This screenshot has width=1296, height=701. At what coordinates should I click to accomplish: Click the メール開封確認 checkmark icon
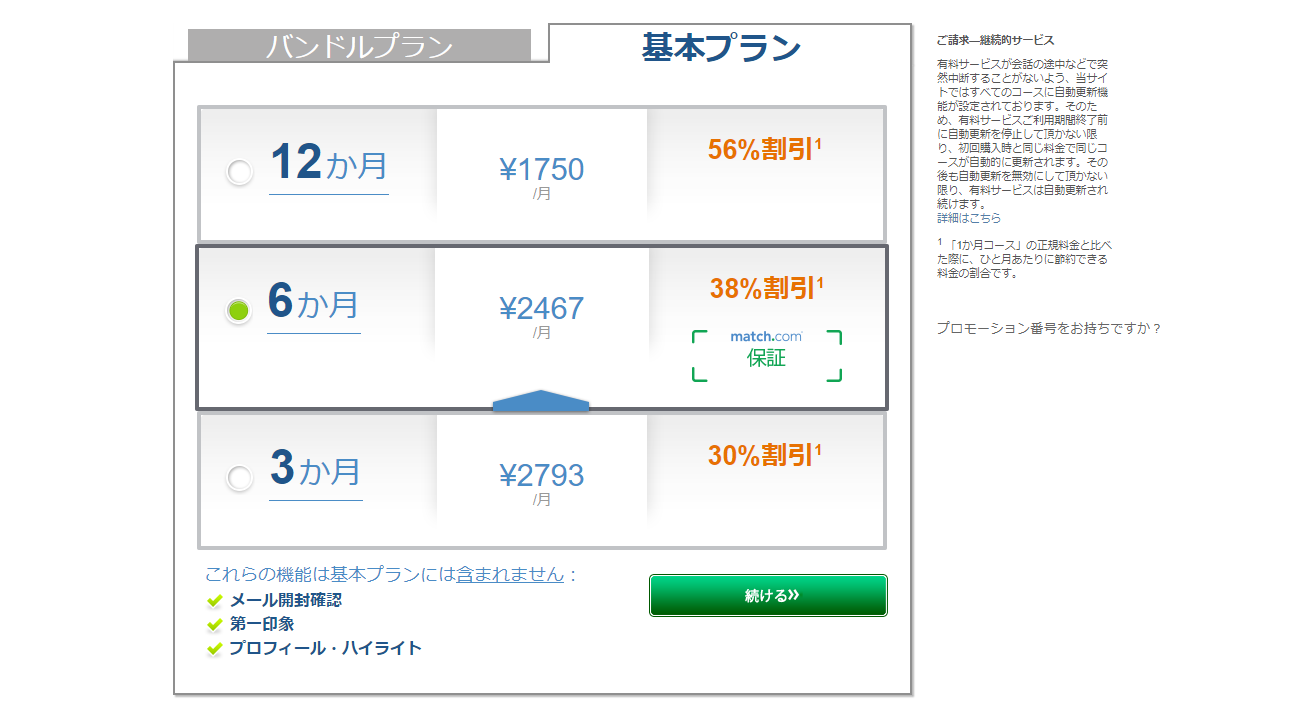coord(214,601)
